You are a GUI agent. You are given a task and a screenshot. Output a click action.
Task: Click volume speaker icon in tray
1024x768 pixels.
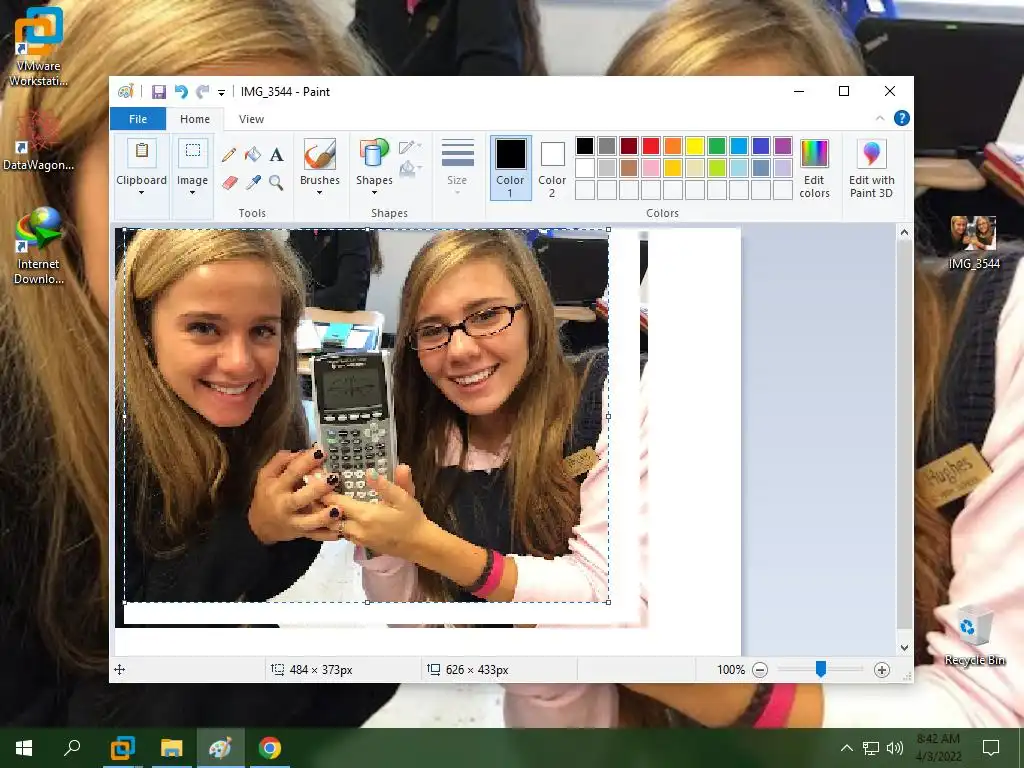(x=895, y=748)
